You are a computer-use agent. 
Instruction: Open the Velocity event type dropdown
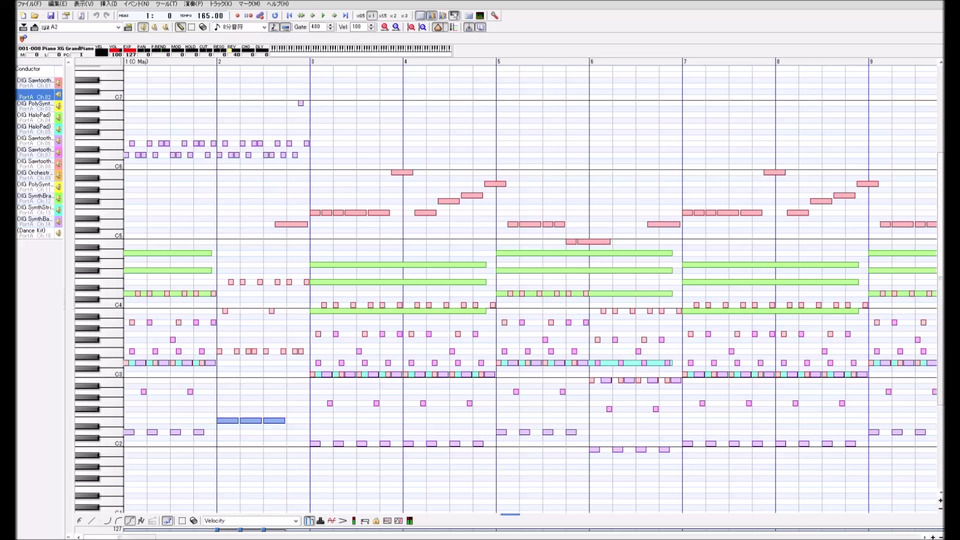(x=252, y=521)
